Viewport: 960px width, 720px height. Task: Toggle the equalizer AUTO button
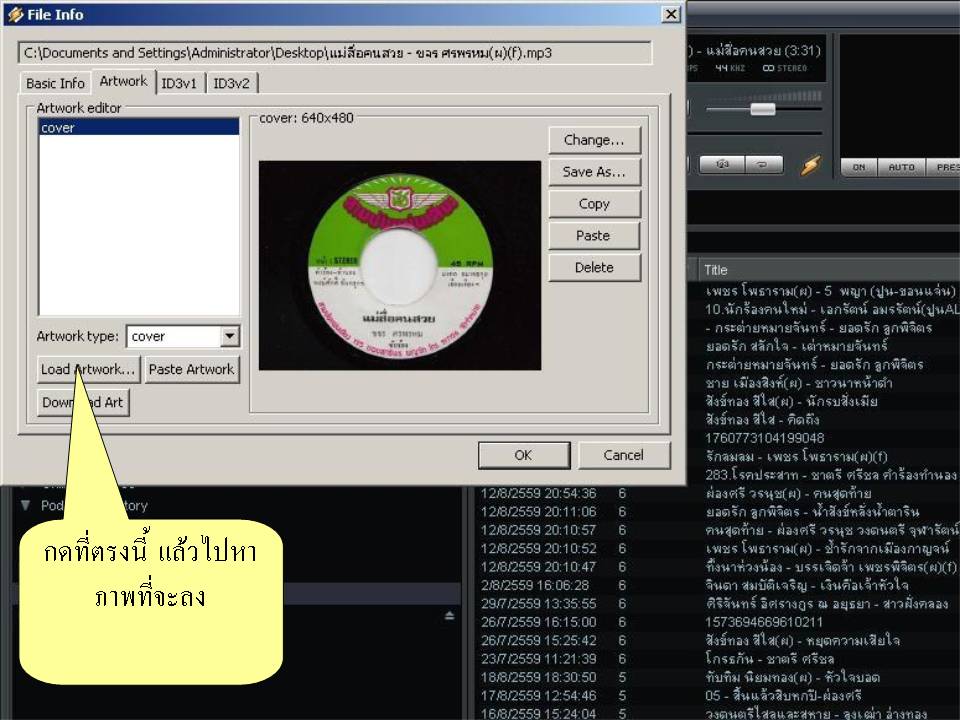pyautogui.click(x=901, y=167)
